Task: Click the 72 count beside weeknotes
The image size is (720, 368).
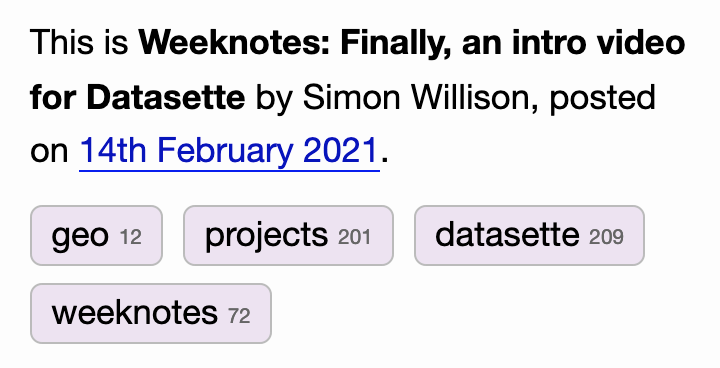Action: click(x=239, y=316)
